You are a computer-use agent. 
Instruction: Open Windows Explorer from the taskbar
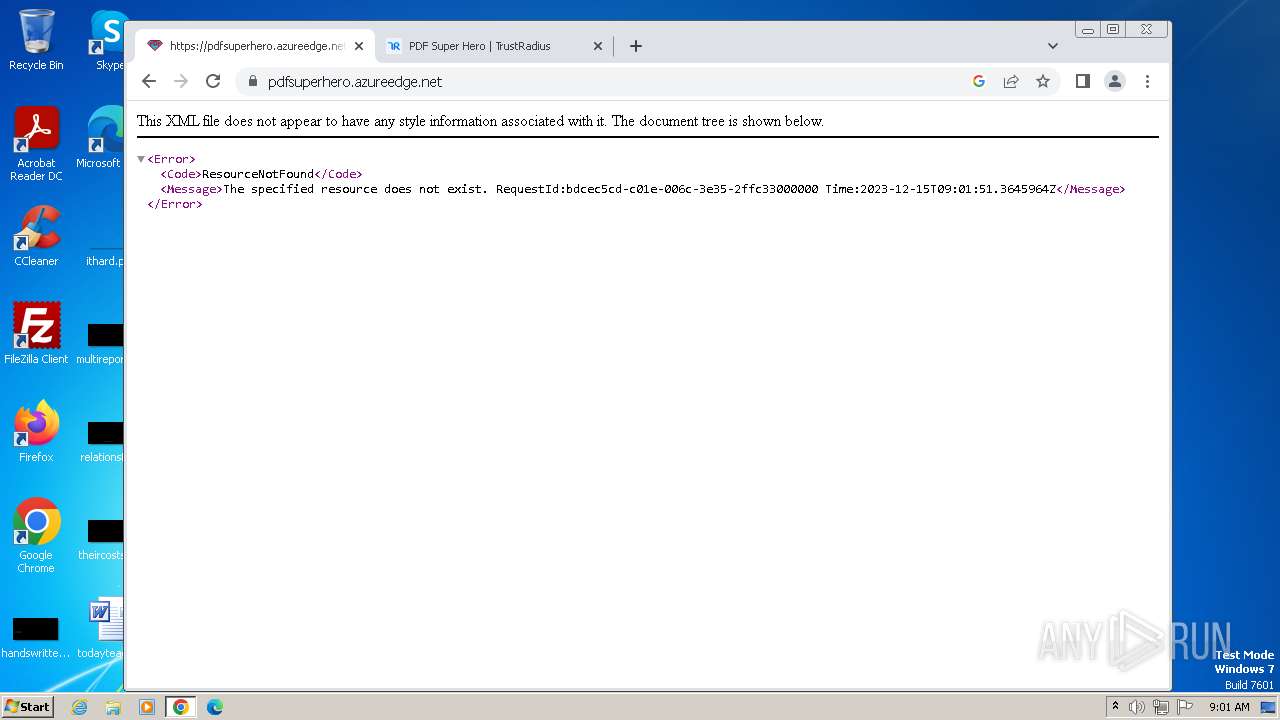[113, 707]
